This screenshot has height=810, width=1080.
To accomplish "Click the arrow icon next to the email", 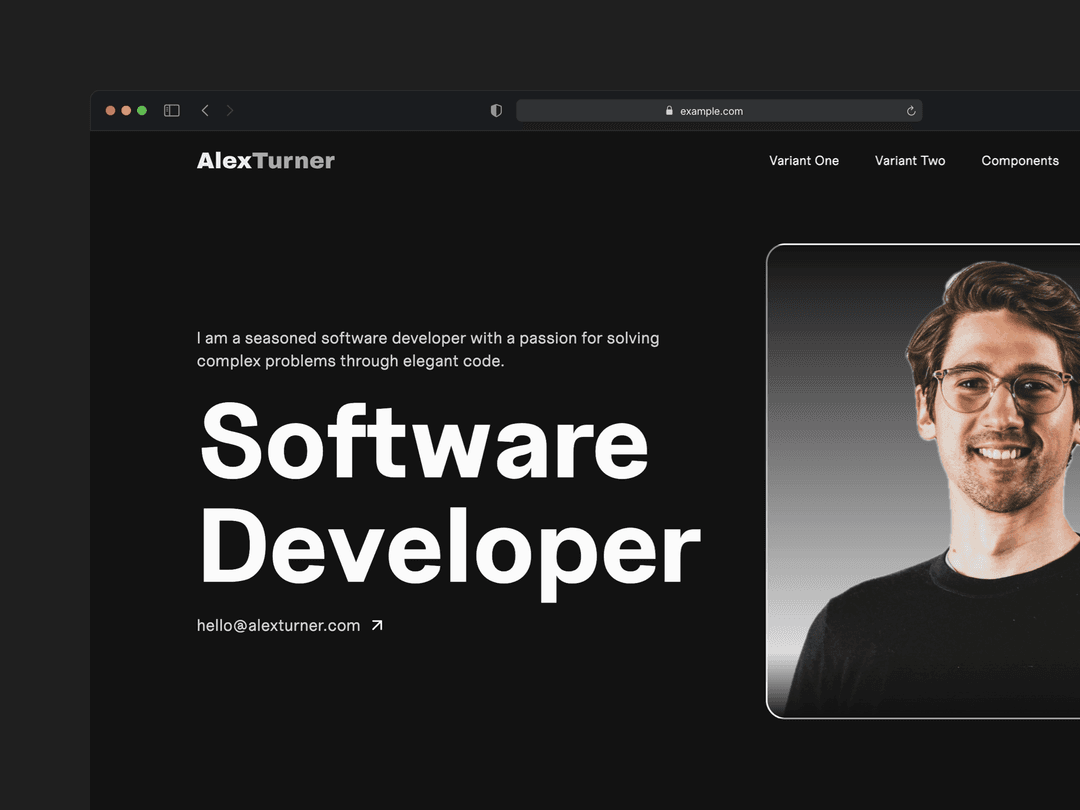I will pyautogui.click(x=377, y=624).
